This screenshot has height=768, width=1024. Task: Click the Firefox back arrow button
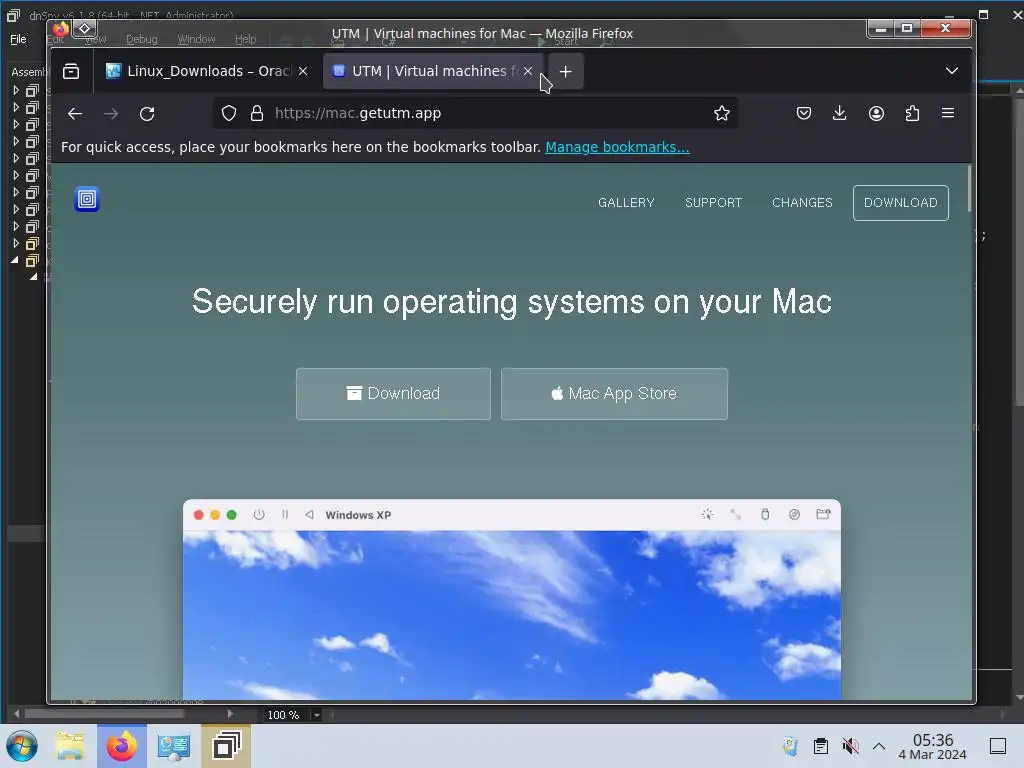click(x=75, y=114)
